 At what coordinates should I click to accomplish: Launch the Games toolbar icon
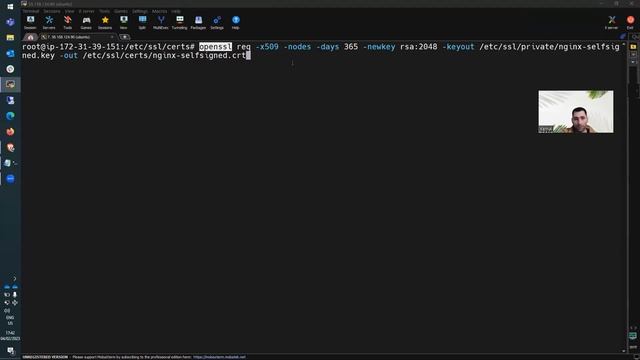point(86,22)
